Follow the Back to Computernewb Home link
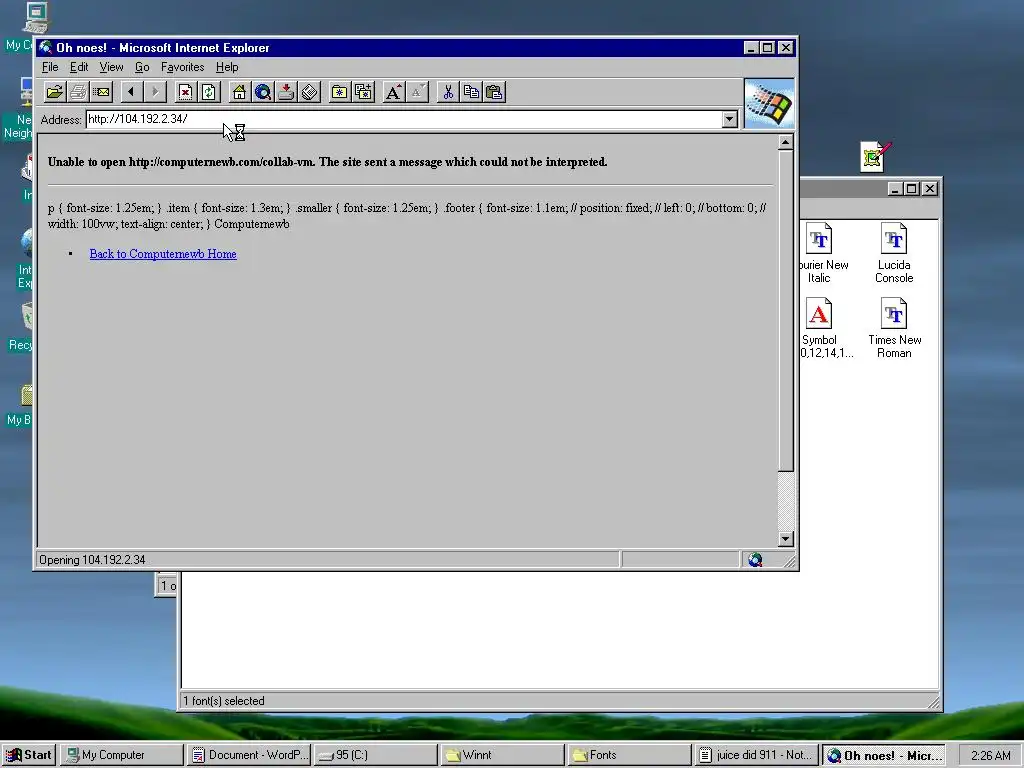Viewport: 1024px width, 768px height. tap(163, 254)
